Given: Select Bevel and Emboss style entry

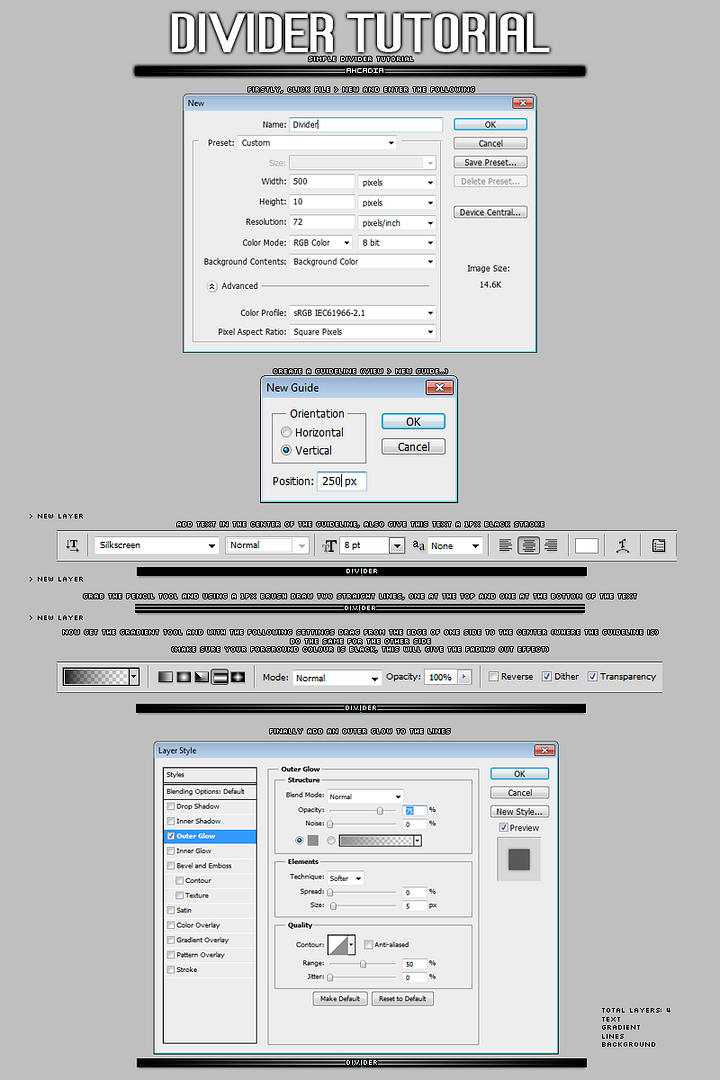Looking at the screenshot, I should point(210,866).
